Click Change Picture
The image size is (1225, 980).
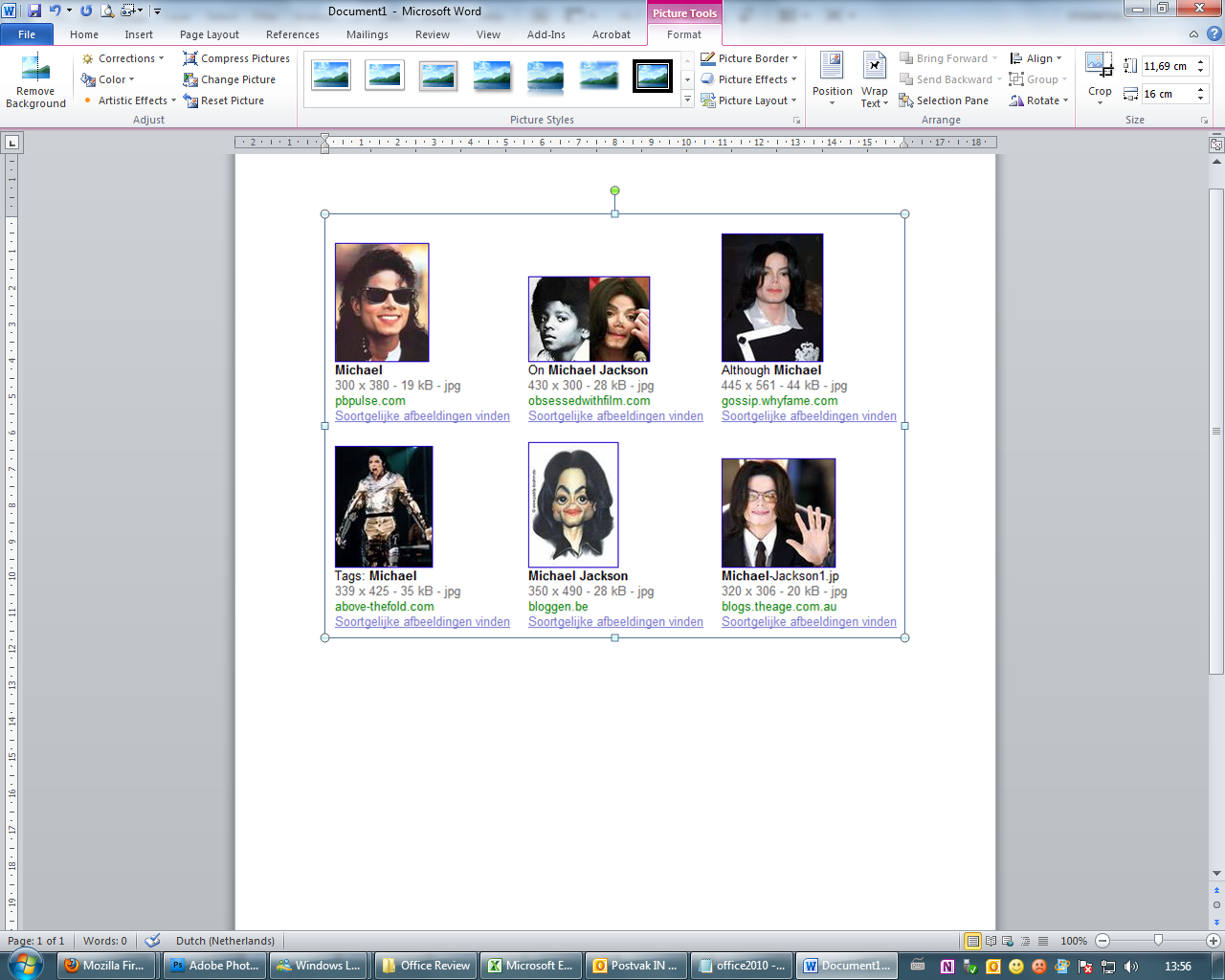point(230,79)
